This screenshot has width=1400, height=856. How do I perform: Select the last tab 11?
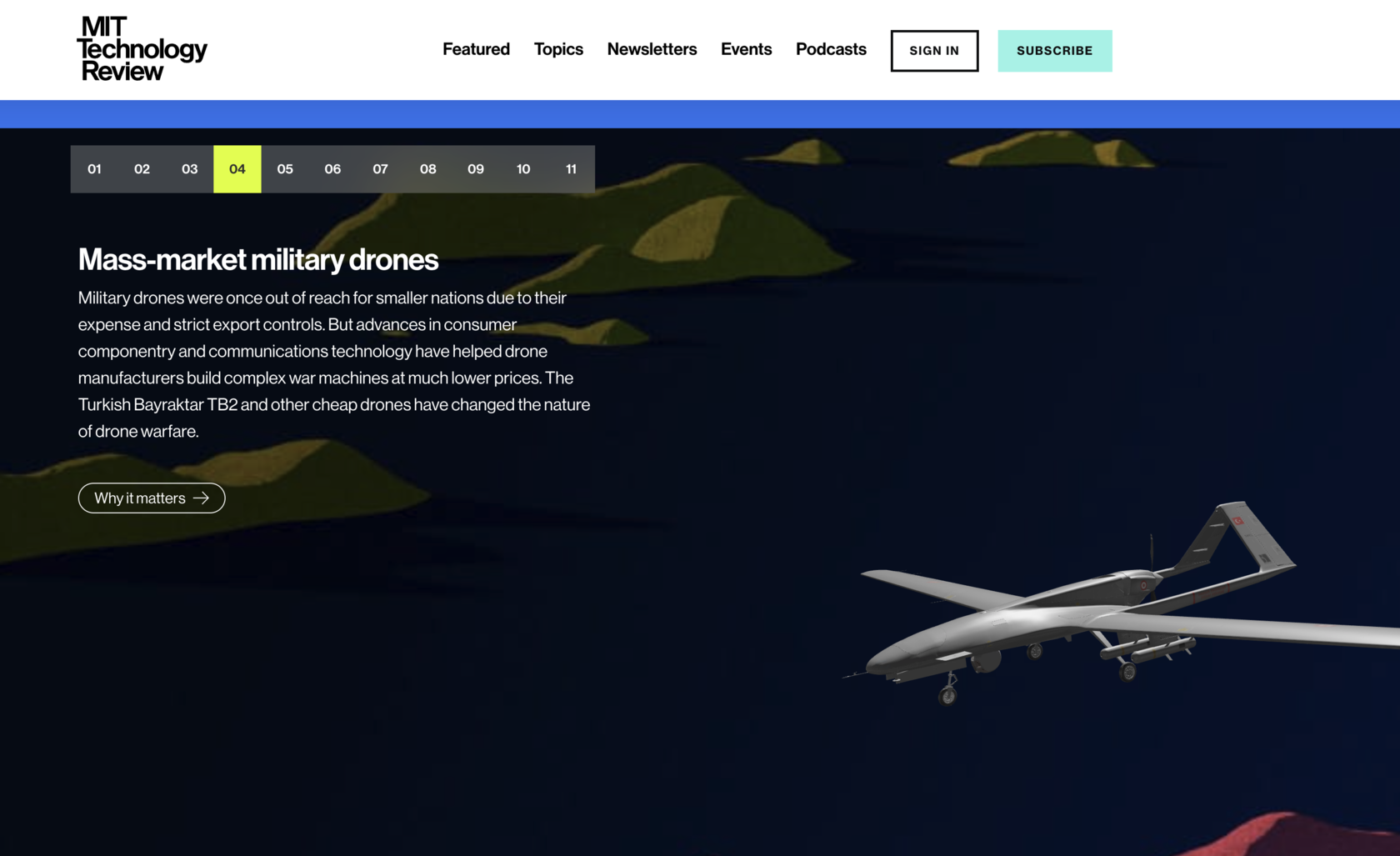(x=571, y=169)
